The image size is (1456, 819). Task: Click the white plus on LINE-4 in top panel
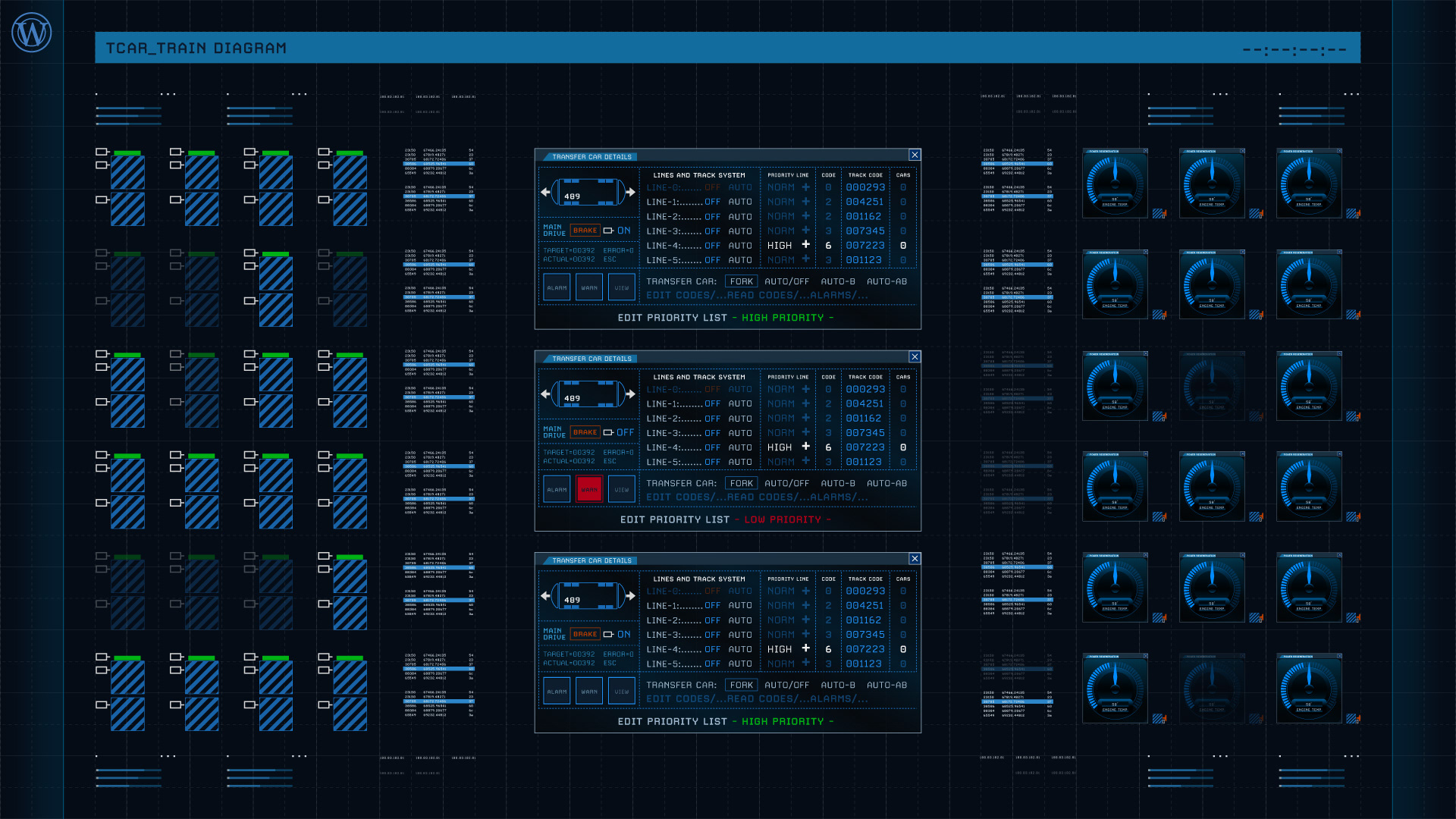tap(805, 245)
